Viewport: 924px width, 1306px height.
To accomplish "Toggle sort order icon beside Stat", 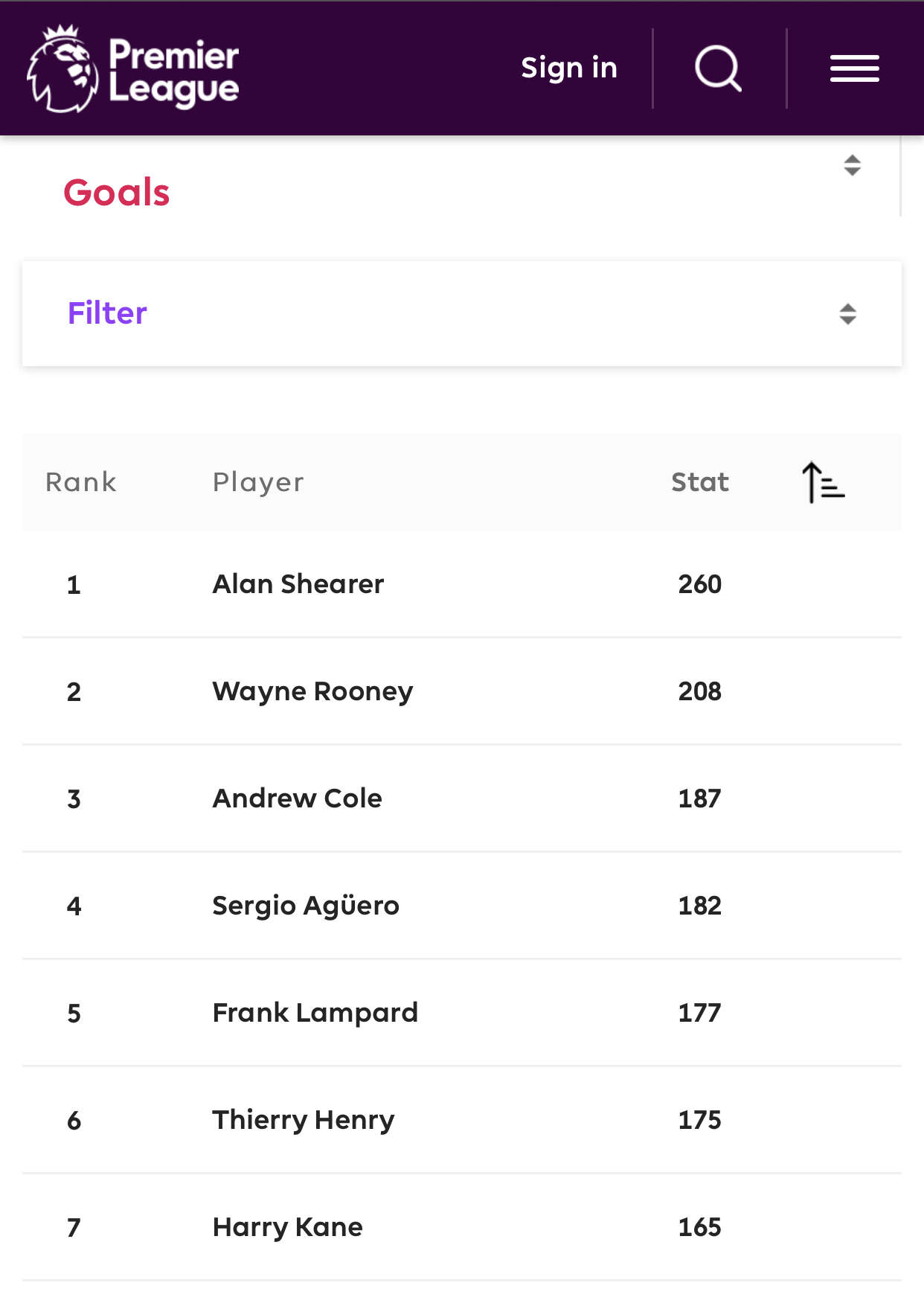I will [823, 482].
